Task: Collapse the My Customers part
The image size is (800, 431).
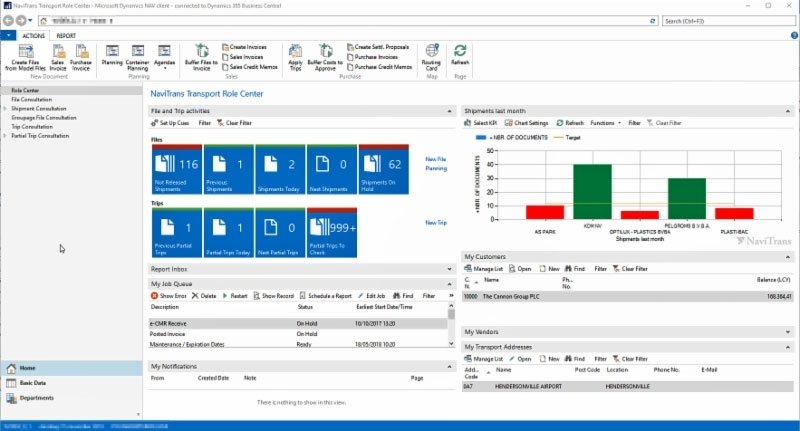Action: coord(788,257)
